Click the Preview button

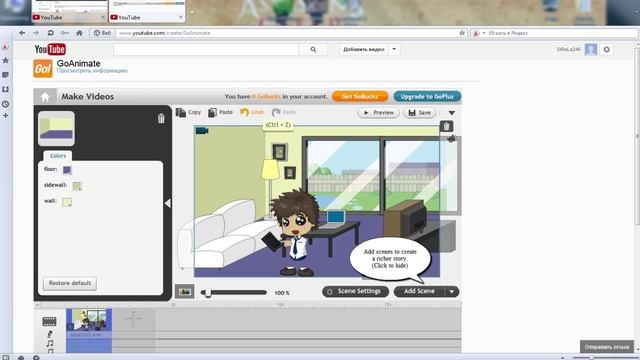[x=378, y=113]
